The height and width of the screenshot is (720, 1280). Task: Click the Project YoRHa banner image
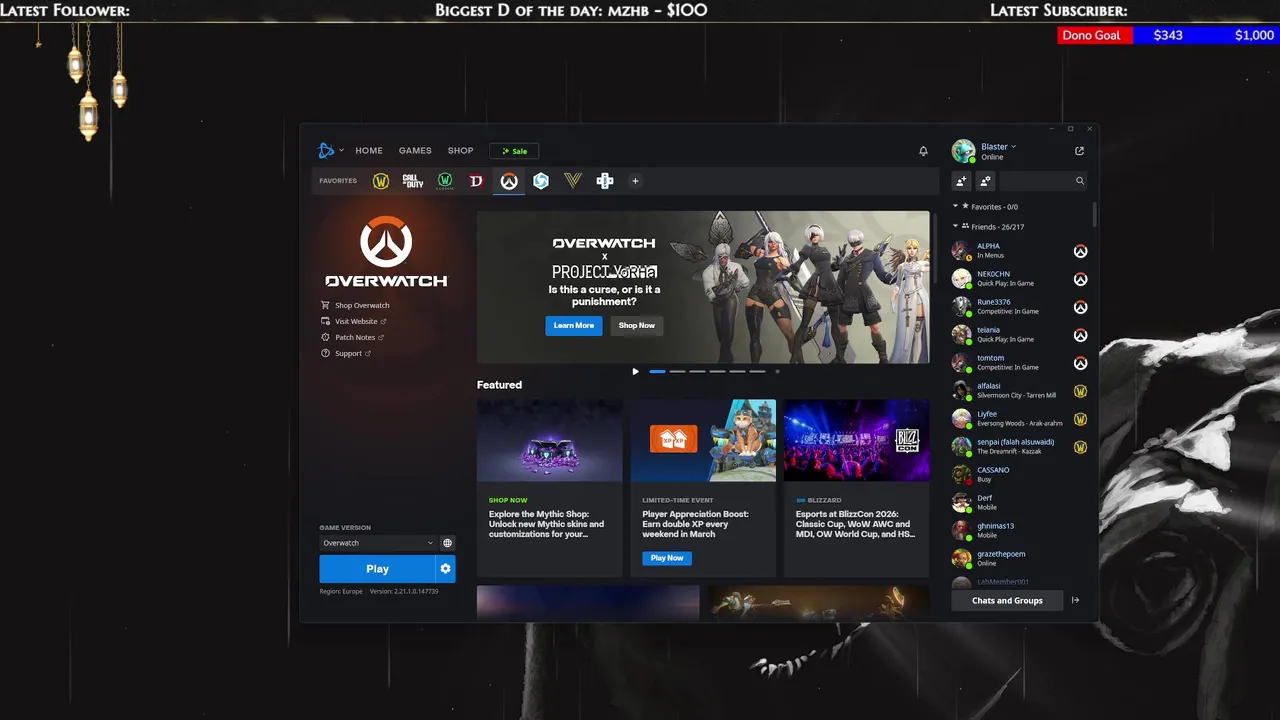point(703,287)
